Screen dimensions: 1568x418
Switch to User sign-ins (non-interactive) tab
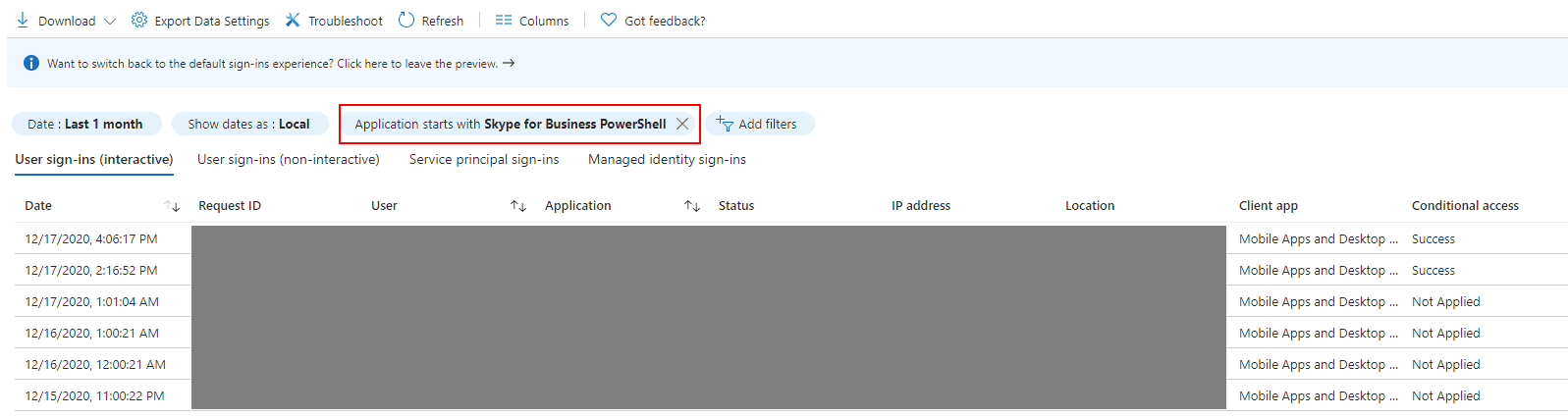pos(289,159)
